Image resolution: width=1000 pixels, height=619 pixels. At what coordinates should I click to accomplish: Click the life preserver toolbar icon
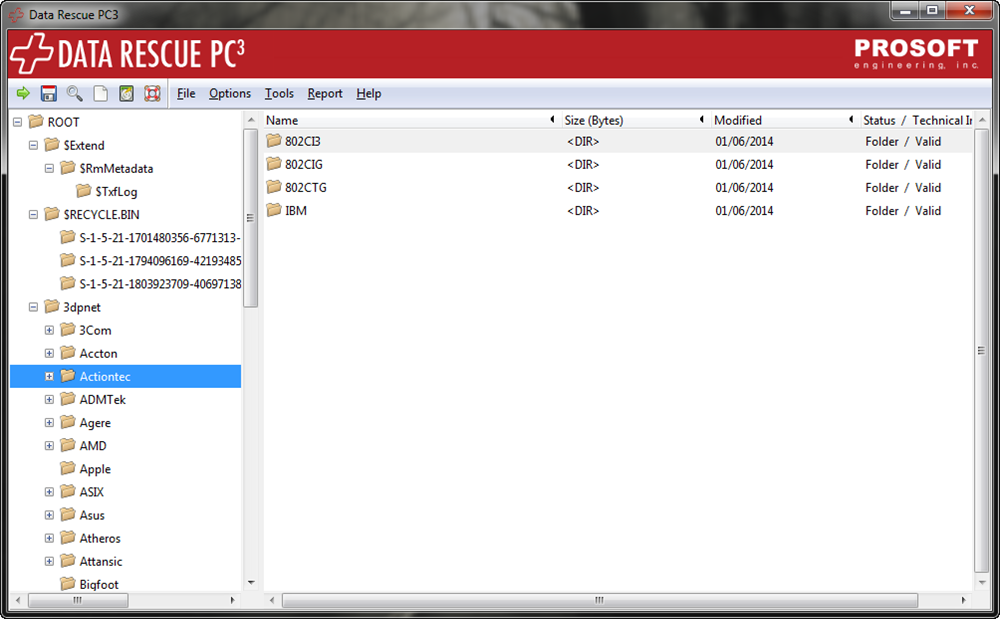[152, 94]
